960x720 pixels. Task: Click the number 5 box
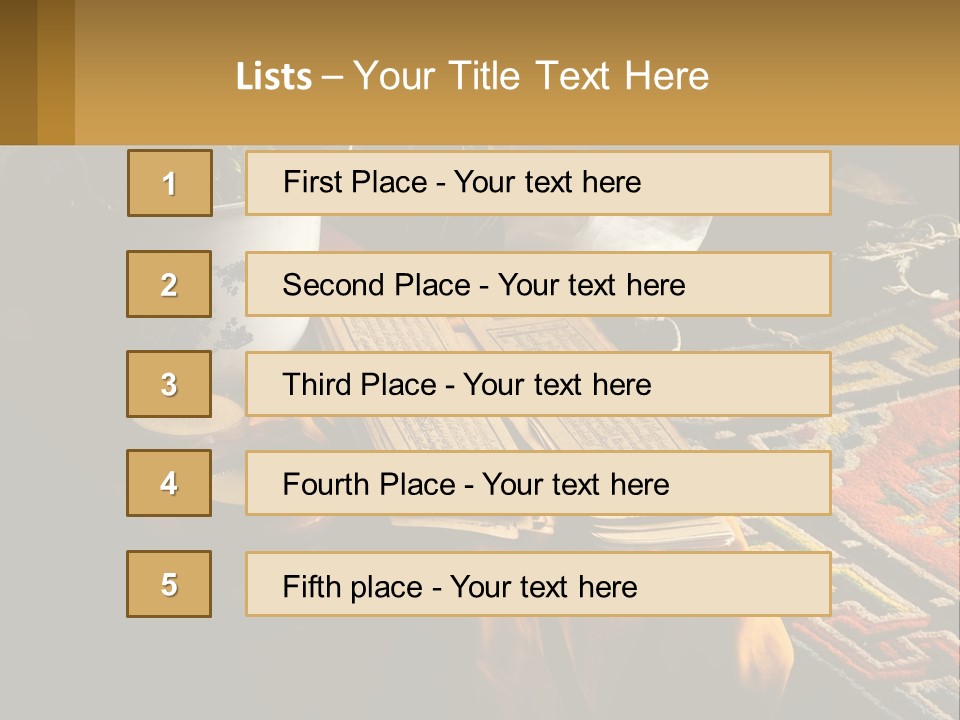click(169, 584)
